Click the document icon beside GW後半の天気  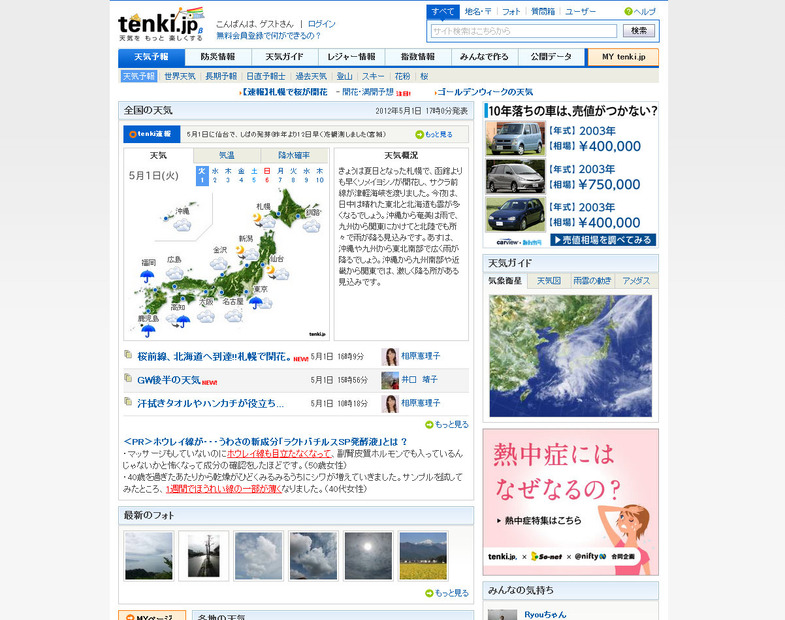pyautogui.click(x=128, y=378)
